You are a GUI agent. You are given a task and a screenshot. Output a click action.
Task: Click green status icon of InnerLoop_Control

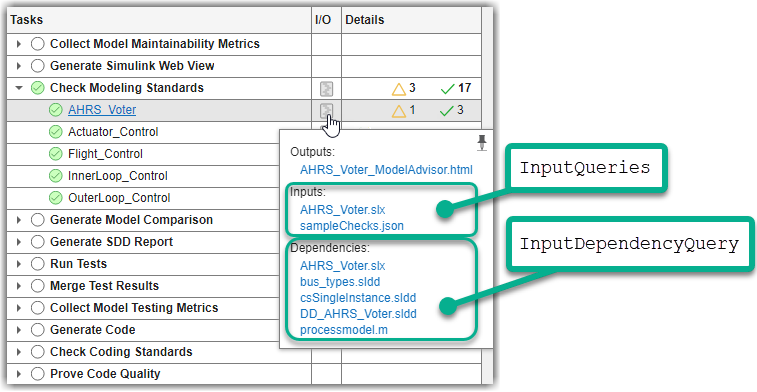point(56,176)
